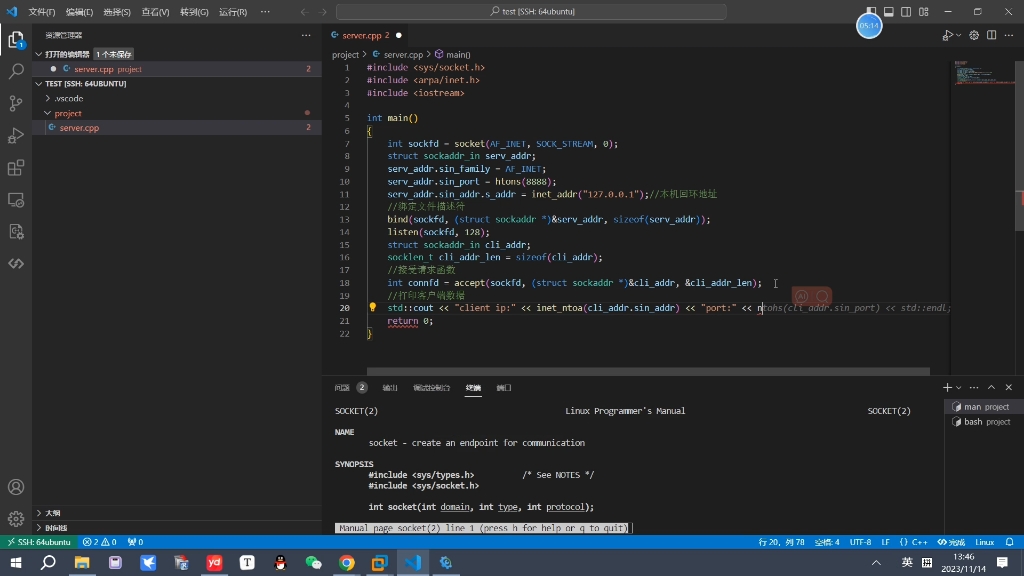Toggle bottom panel layout button
Viewport: 1024px width, 576px height.
click(889, 12)
